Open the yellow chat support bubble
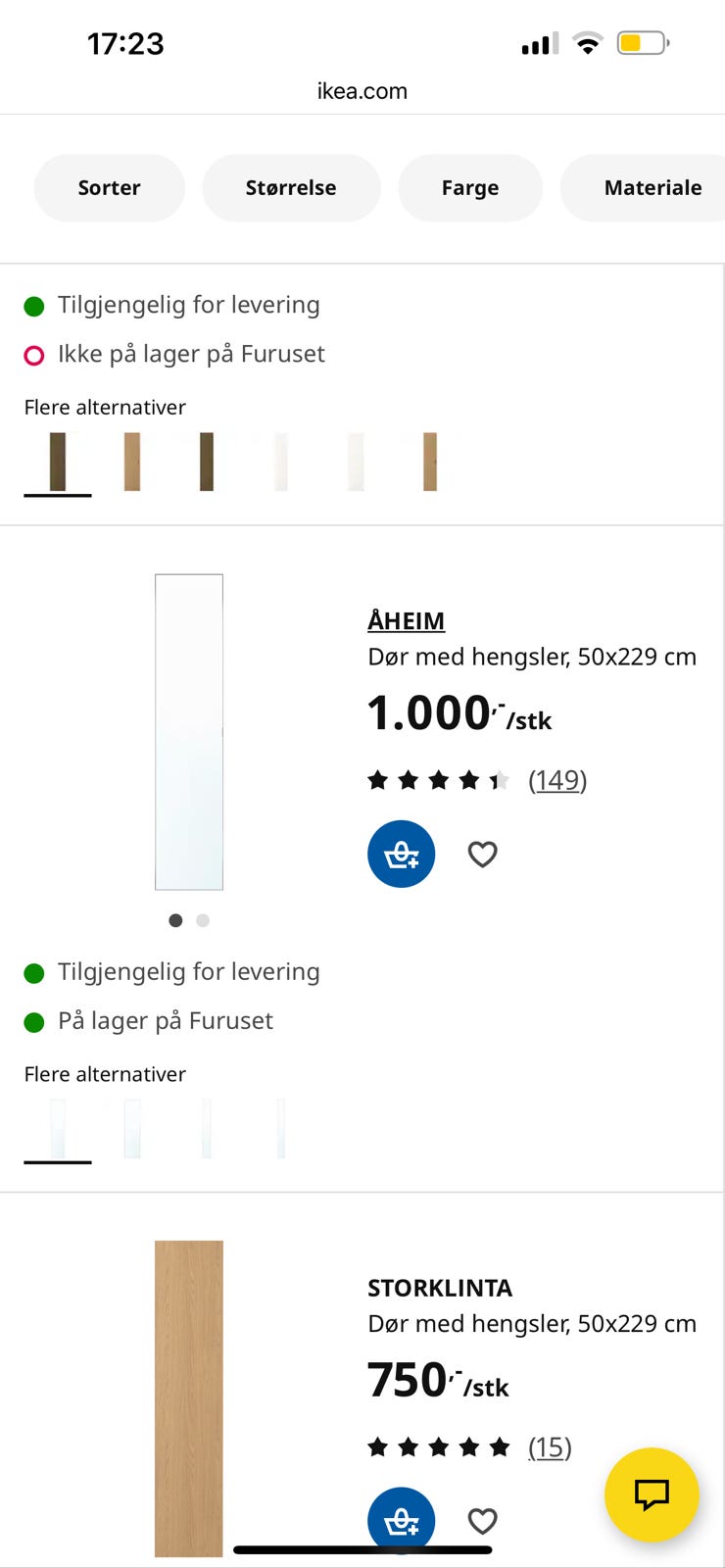The height and width of the screenshot is (1568, 725). point(652,1494)
